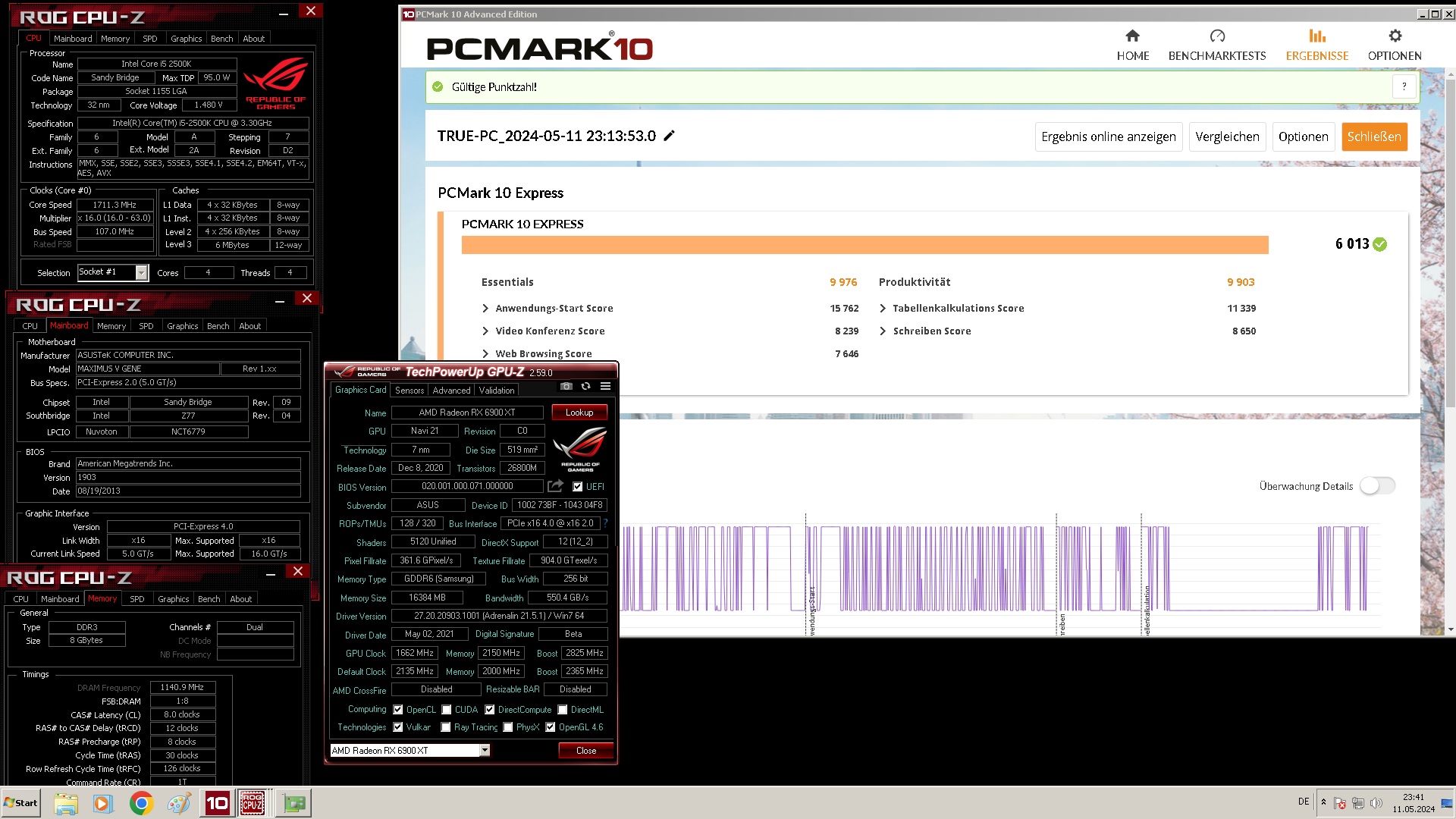Open Windows Media Player from taskbar
This screenshot has width=1456, height=819.
point(102,803)
